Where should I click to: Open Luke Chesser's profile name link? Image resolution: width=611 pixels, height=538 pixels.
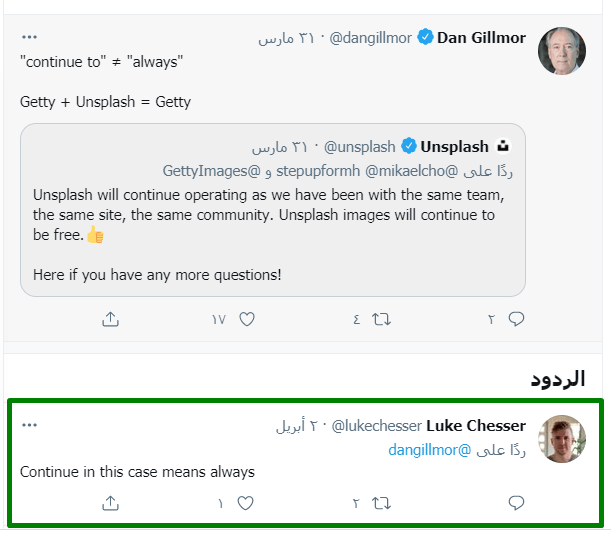pyautogui.click(x=483, y=426)
